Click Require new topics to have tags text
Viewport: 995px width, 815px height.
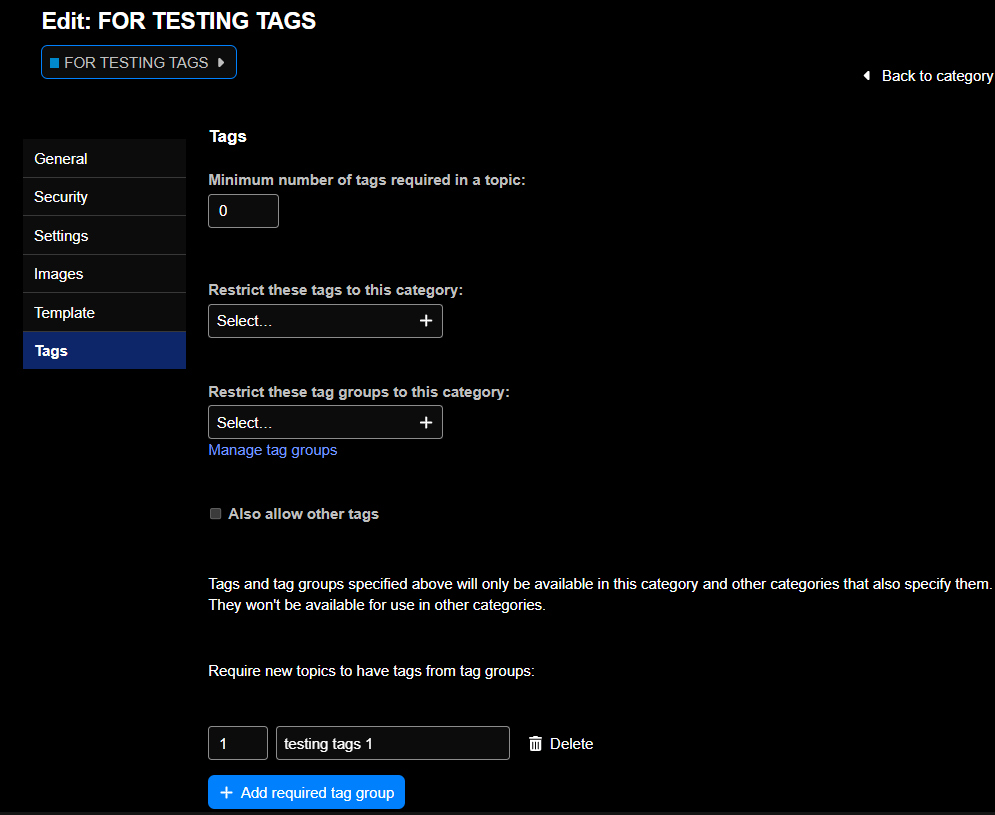point(371,671)
